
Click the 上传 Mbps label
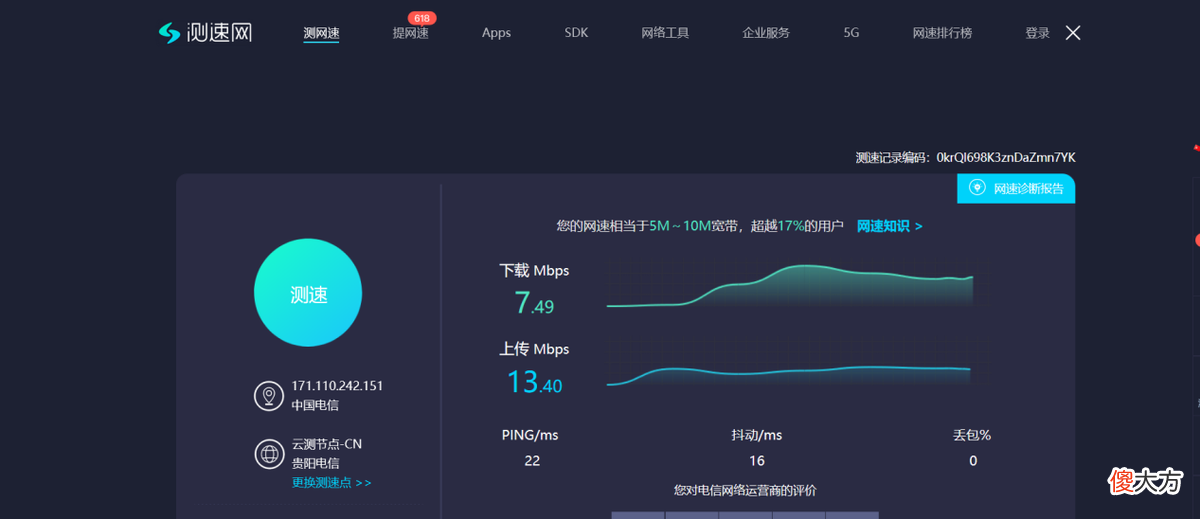534,349
